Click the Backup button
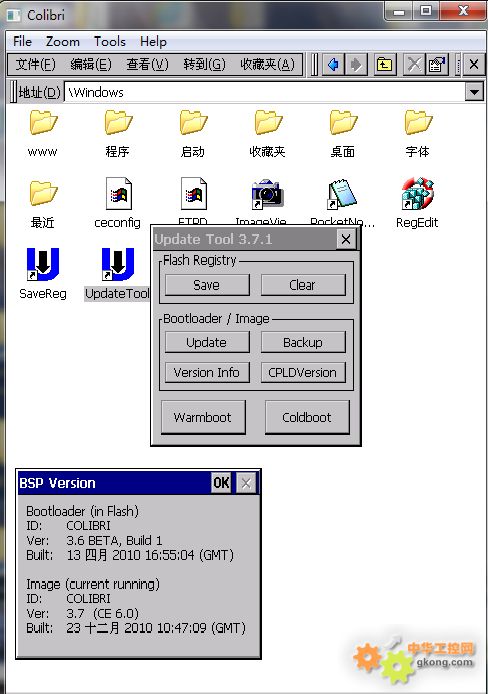 [303, 342]
